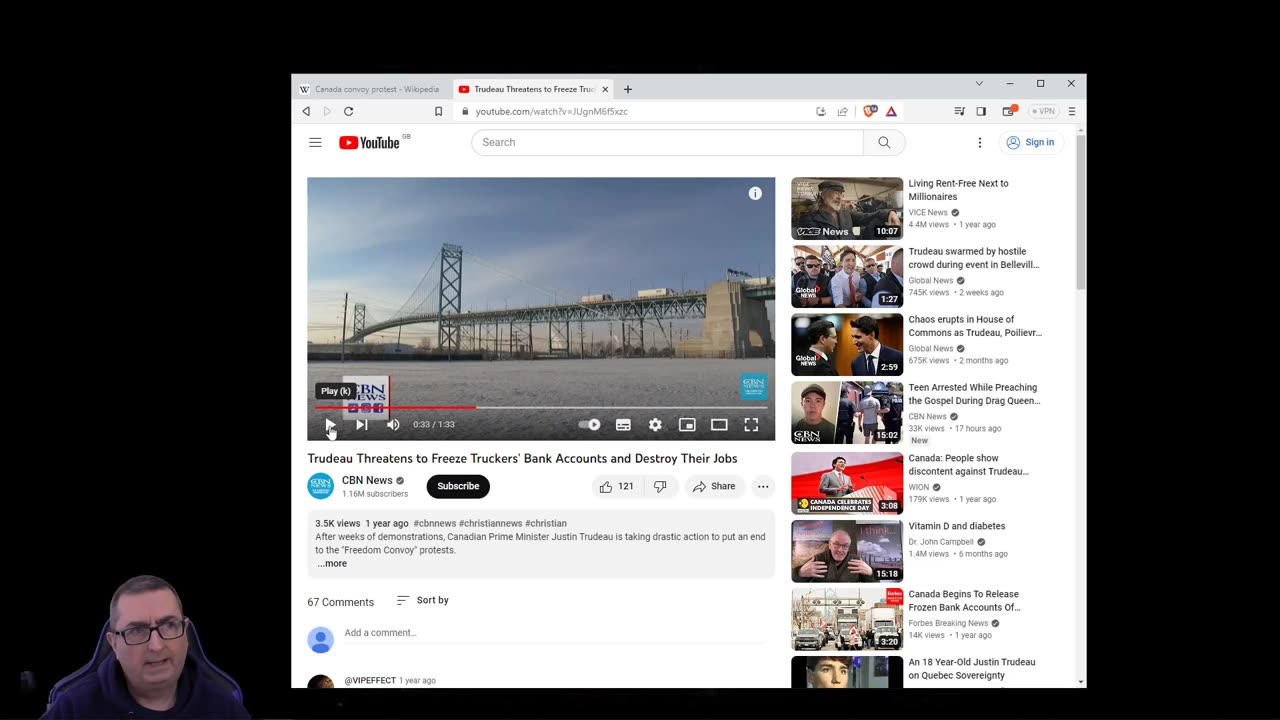
Task: Like the video
Action: [x=616, y=486]
